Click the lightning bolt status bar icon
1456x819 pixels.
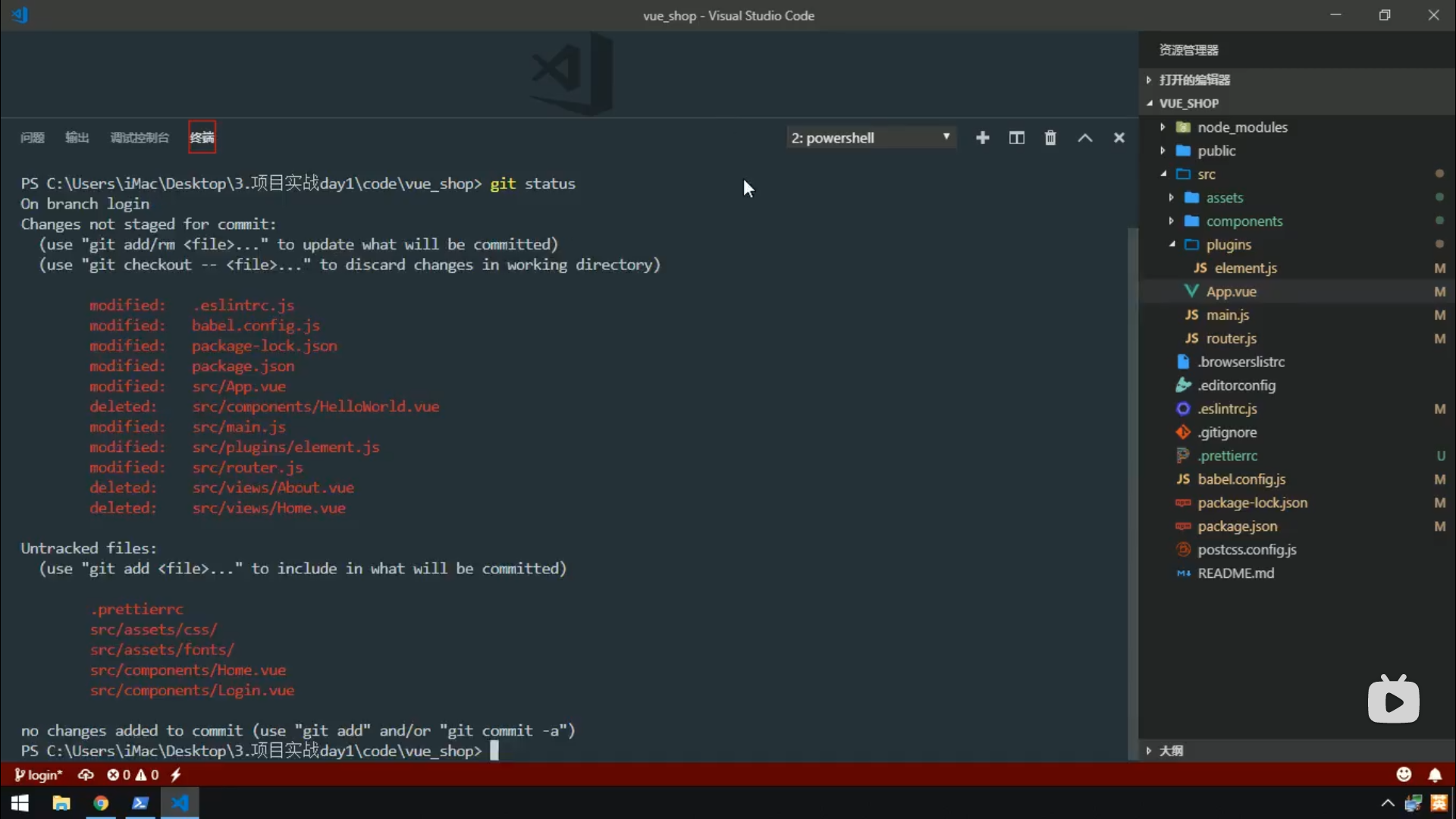coord(176,774)
